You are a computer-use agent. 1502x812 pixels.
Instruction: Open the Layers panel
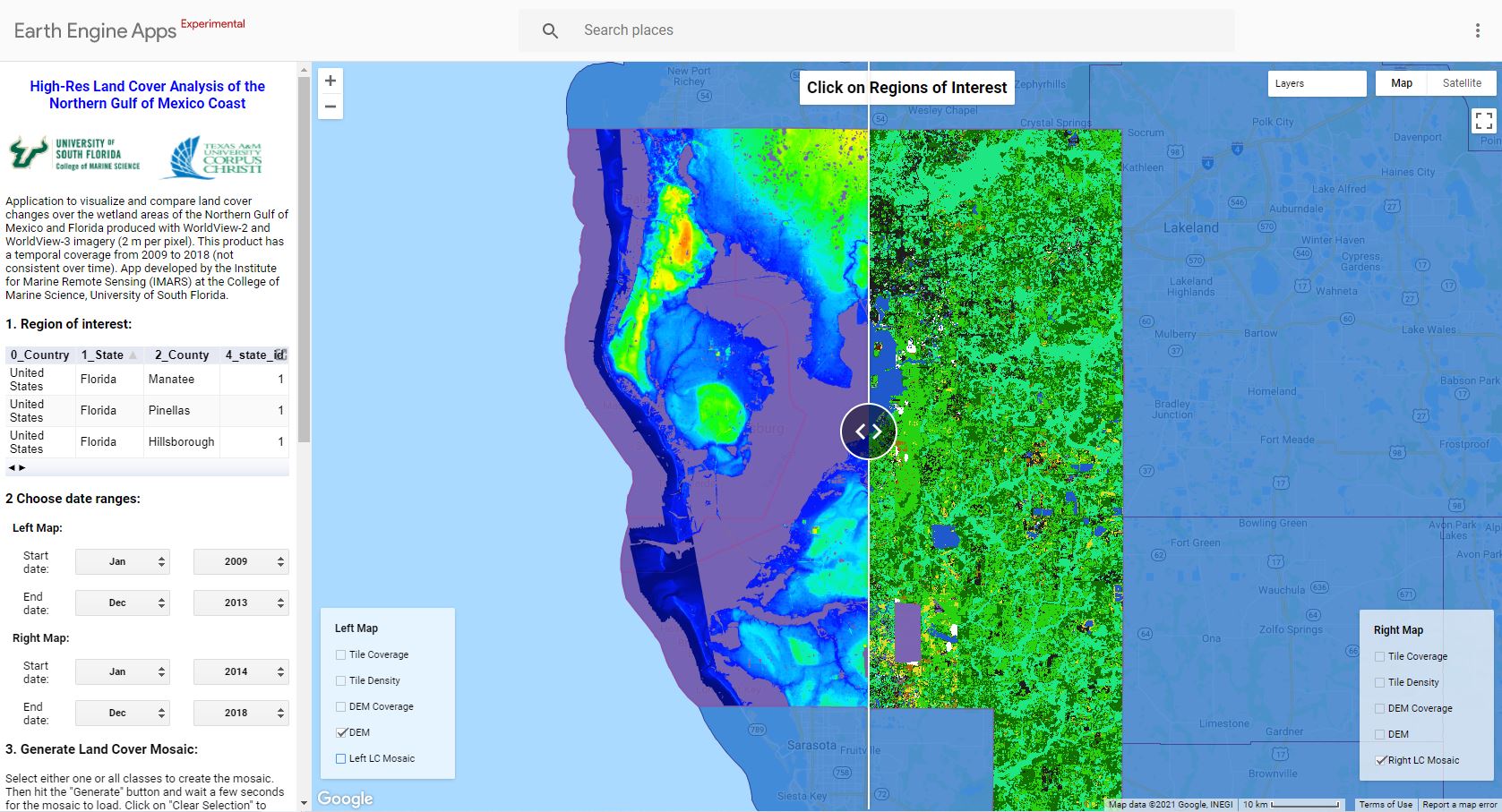(x=1317, y=83)
